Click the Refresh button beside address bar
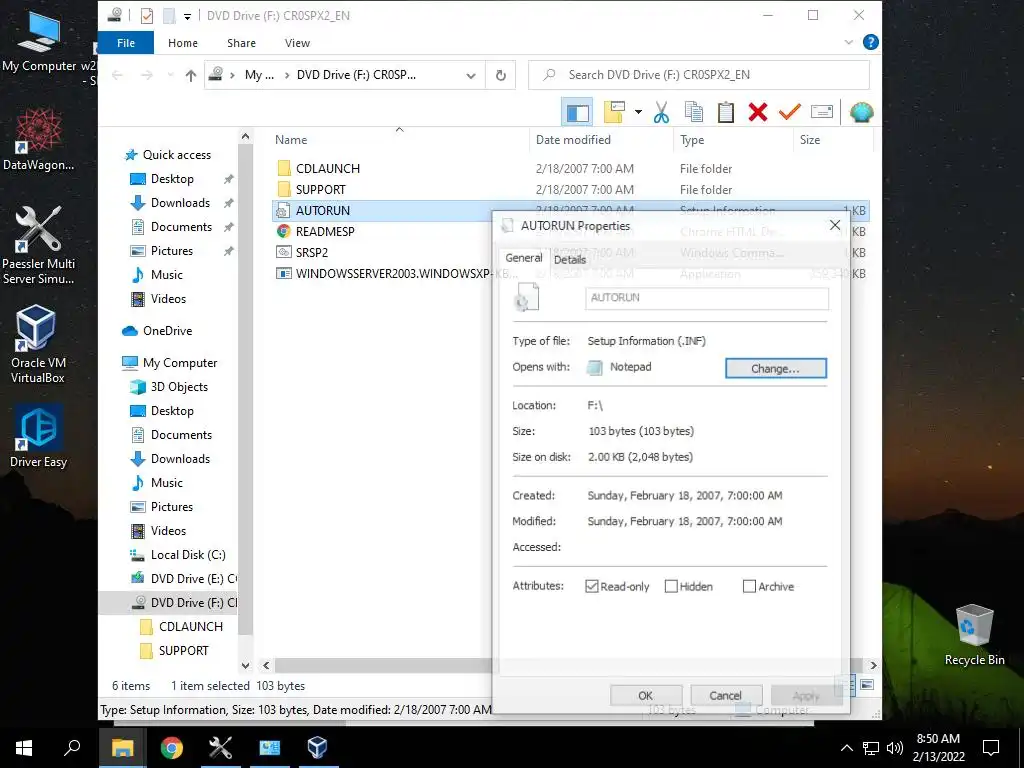The width and height of the screenshot is (1024, 768). point(500,75)
